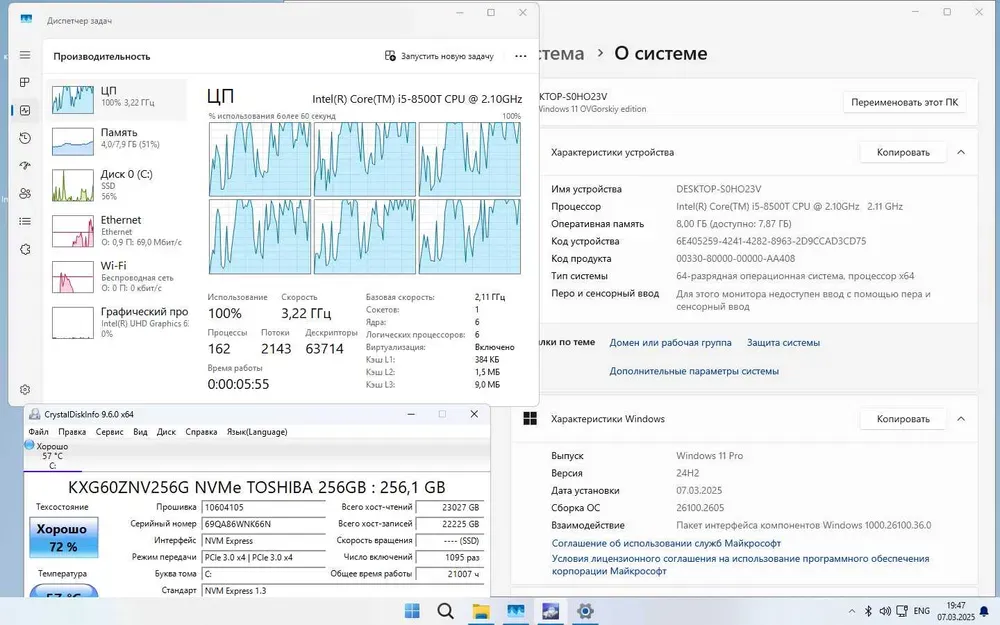Open Защита системы link

pos(783,342)
